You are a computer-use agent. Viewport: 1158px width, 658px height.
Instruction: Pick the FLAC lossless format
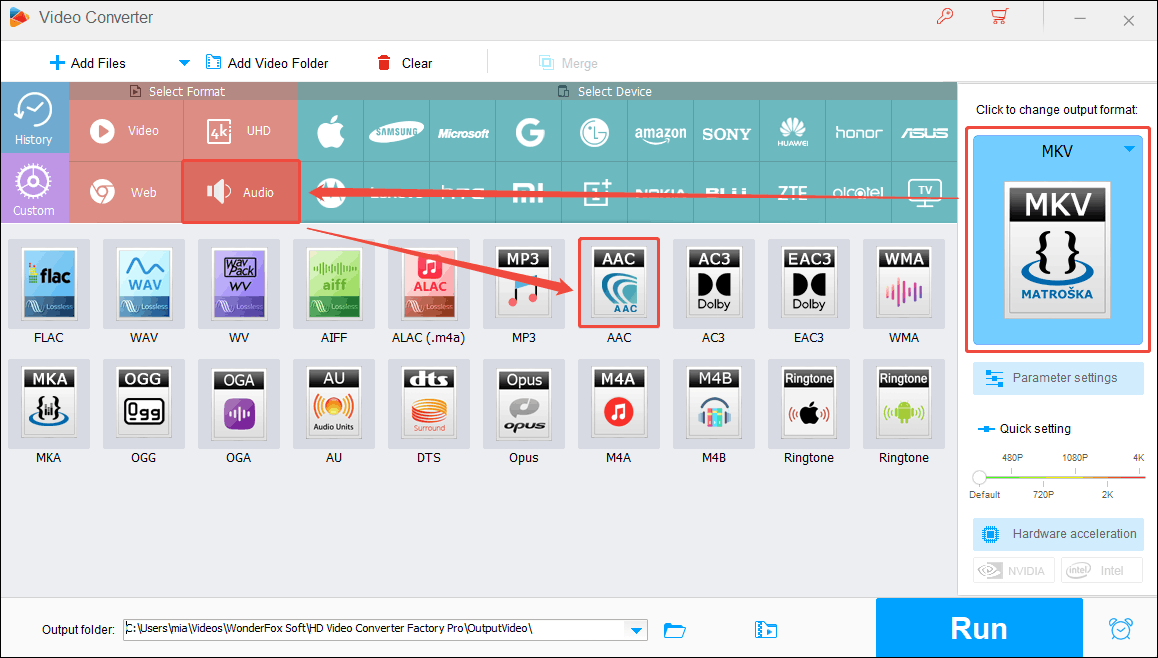click(x=48, y=283)
